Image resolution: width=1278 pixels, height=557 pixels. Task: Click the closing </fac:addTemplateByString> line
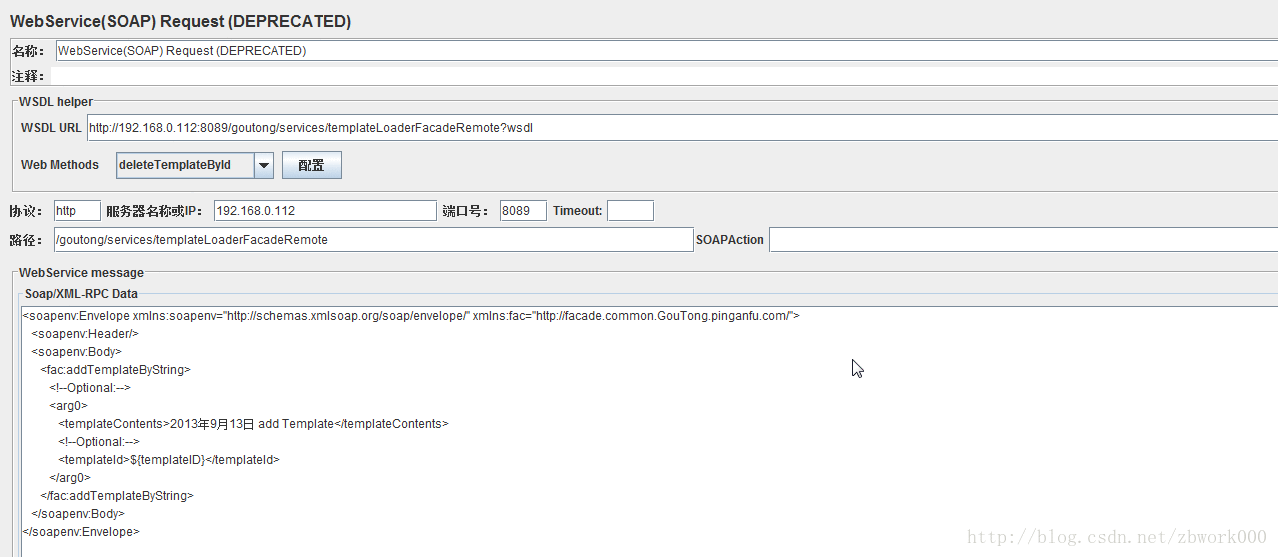click(x=117, y=496)
